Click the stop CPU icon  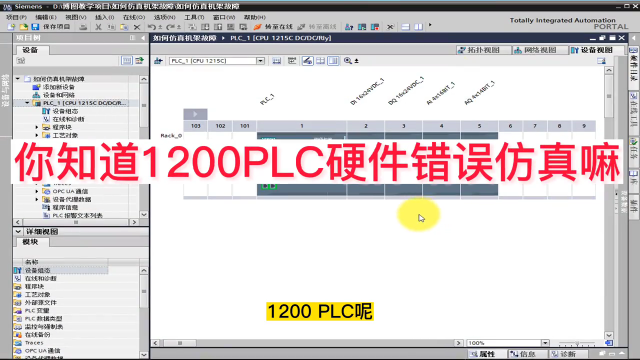click(x=375, y=27)
